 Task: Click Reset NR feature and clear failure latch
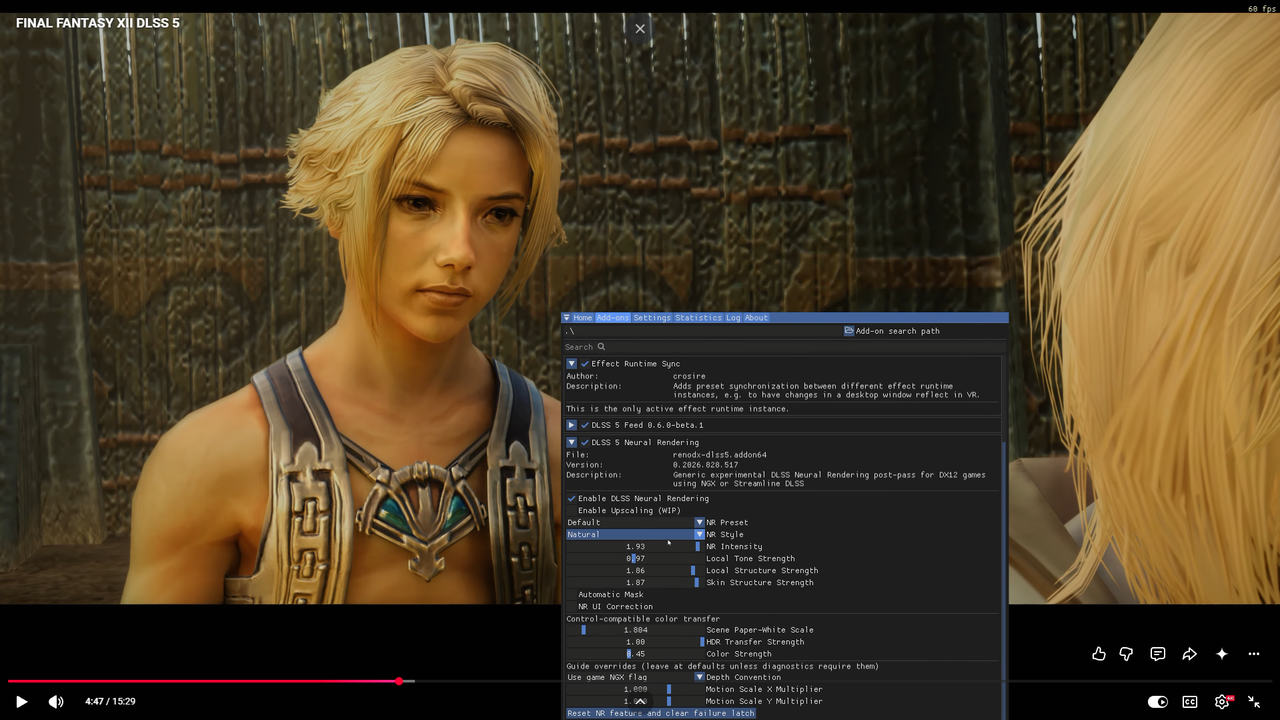[x=661, y=713]
